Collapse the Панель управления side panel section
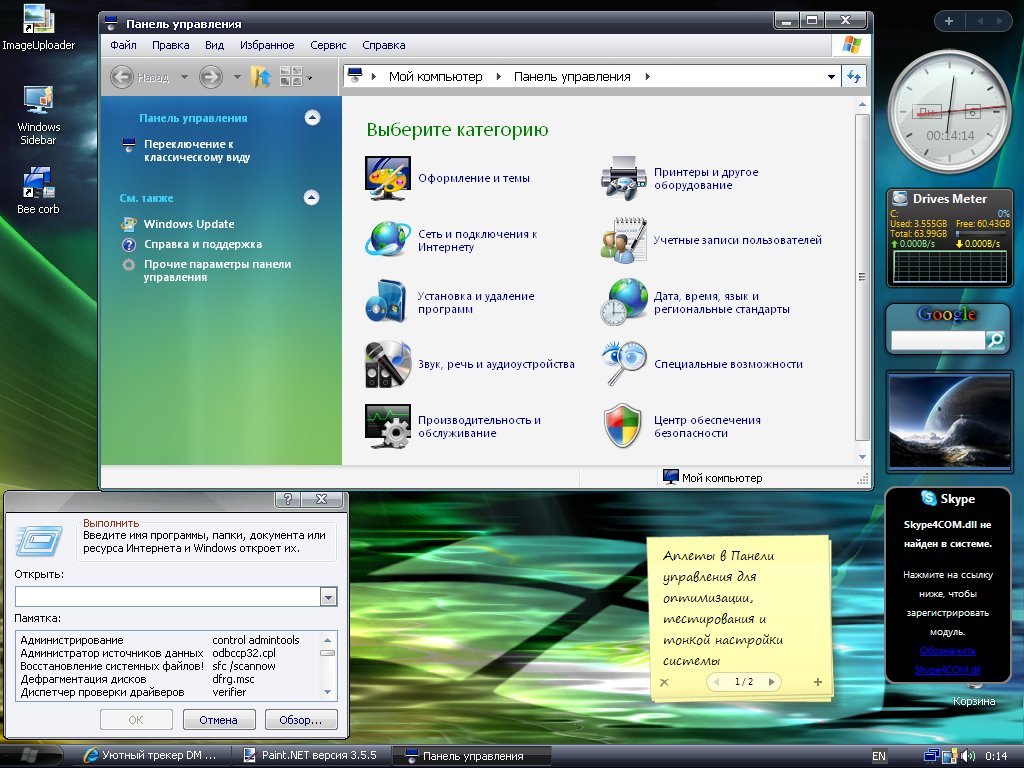This screenshot has width=1024, height=768. click(312, 118)
